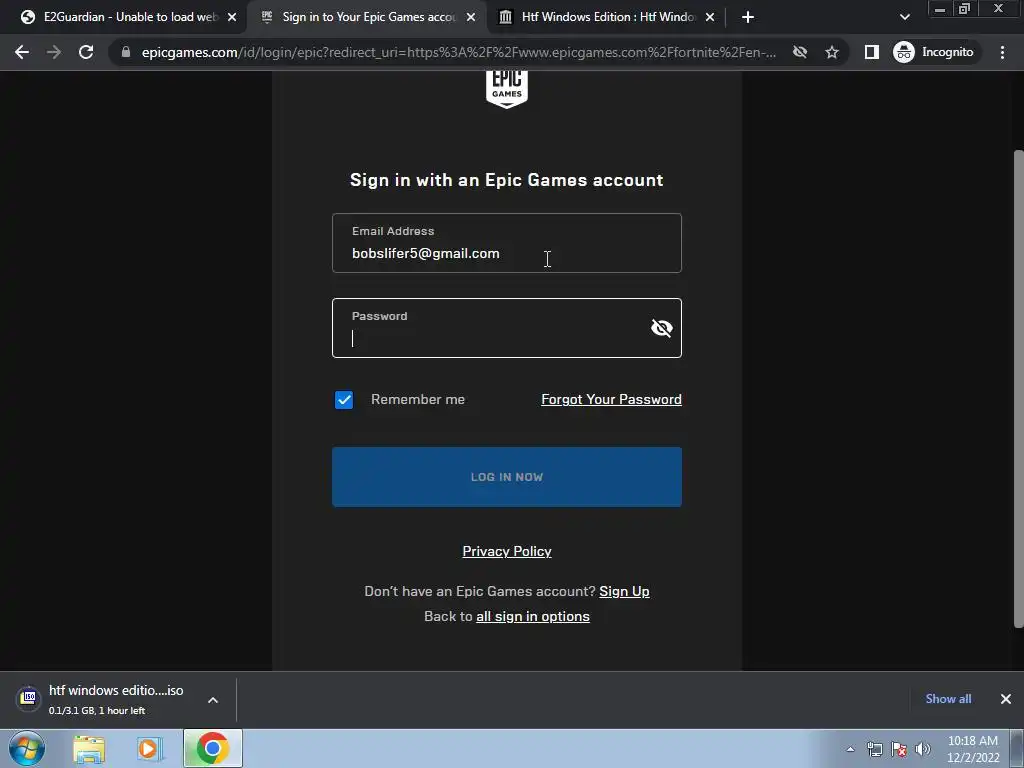Close the Htf Windows Edition tab

(710, 17)
